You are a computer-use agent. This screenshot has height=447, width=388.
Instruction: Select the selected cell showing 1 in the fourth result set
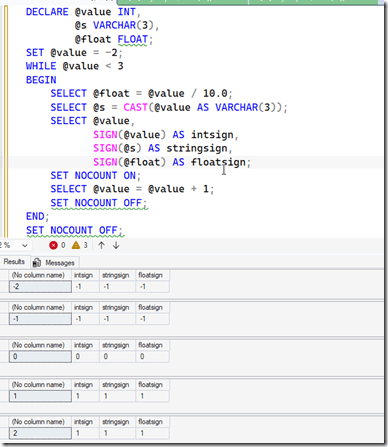click(x=40, y=396)
